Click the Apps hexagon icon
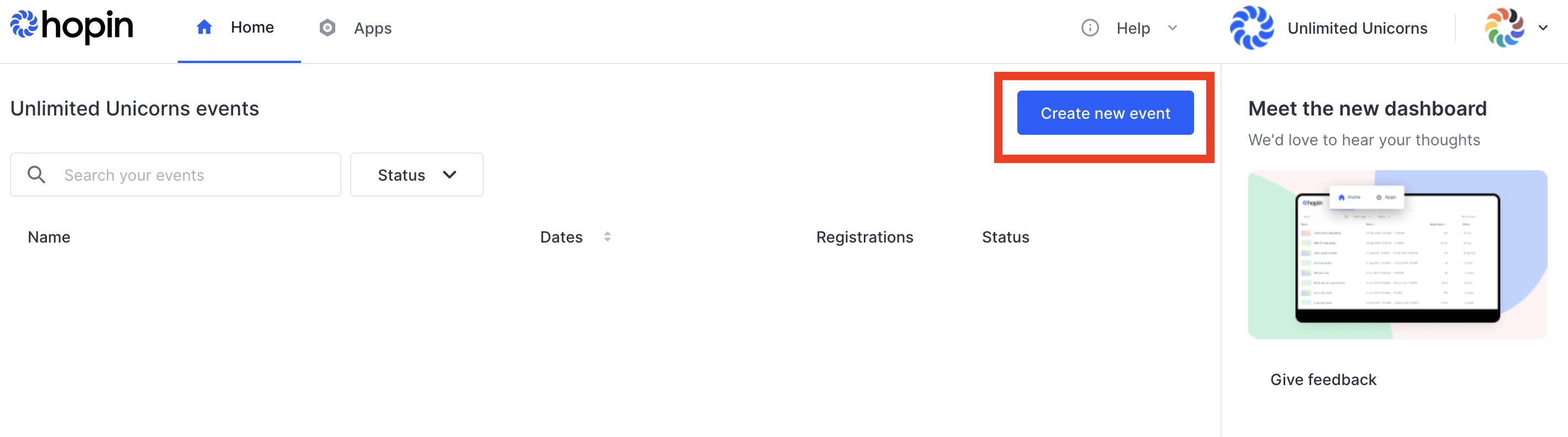Image resolution: width=1568 pixels, height=437 pixels. point(328,28)
